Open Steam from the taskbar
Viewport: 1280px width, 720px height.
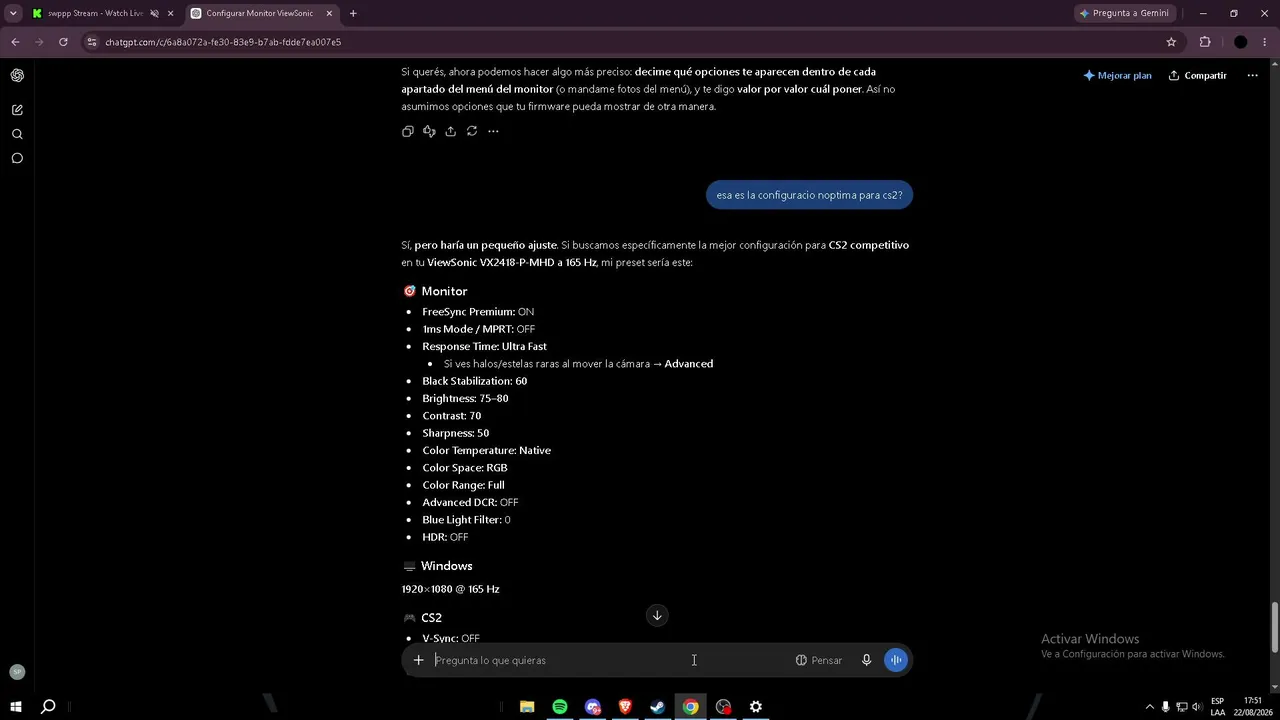pos(658,707)
